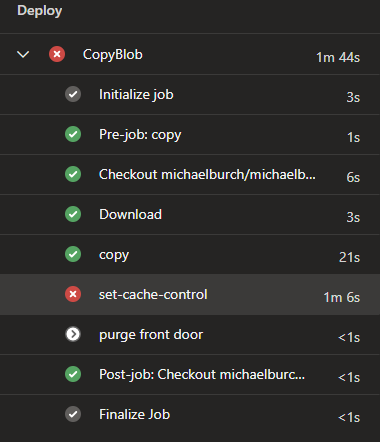Click the green check beside Checkout michaelburch step
The image size is (380, 442).
point(73,174)
